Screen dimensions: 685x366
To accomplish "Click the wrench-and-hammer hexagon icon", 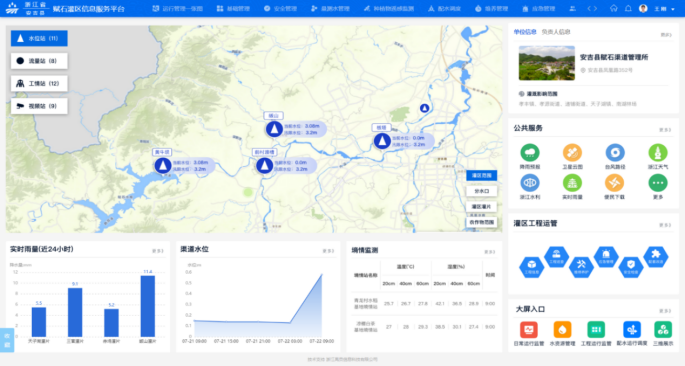I will pos(581,266).
